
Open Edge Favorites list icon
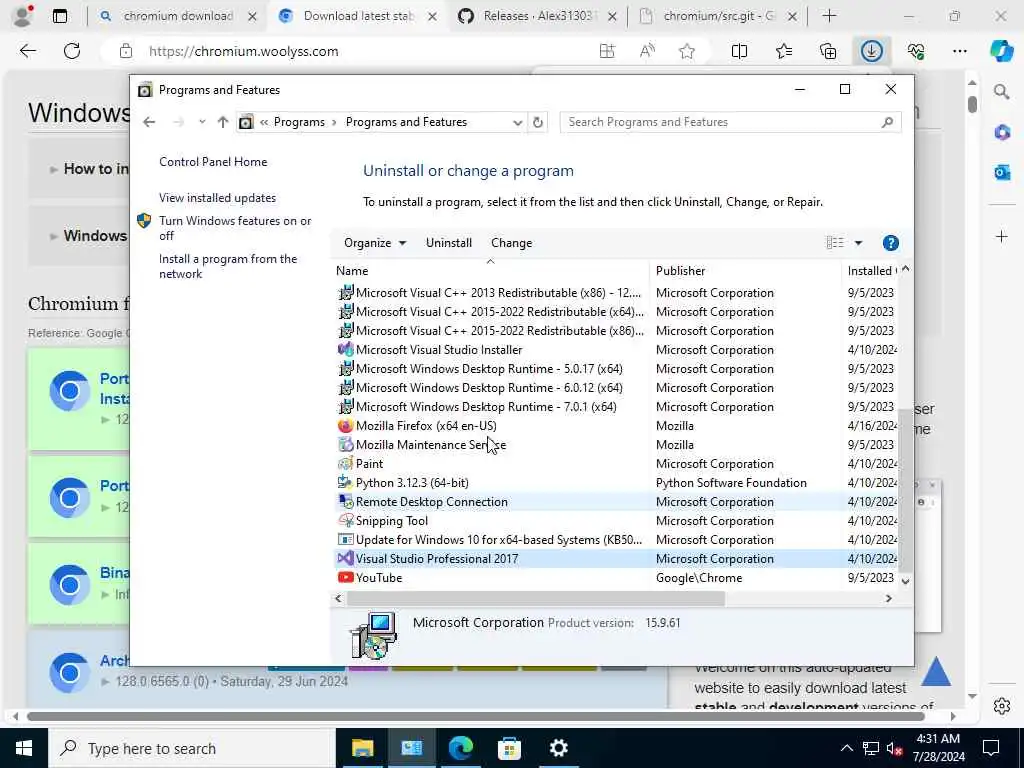(784, 51)
